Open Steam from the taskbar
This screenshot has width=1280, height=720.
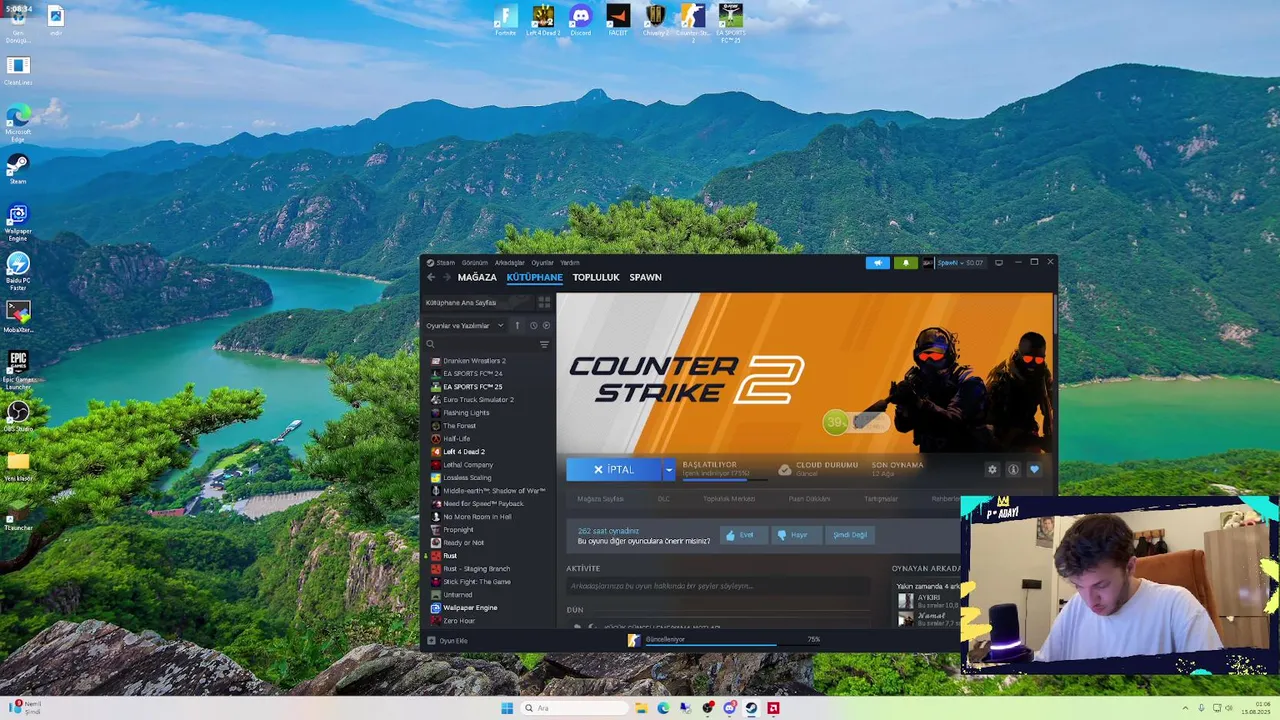tap(751, 708)
